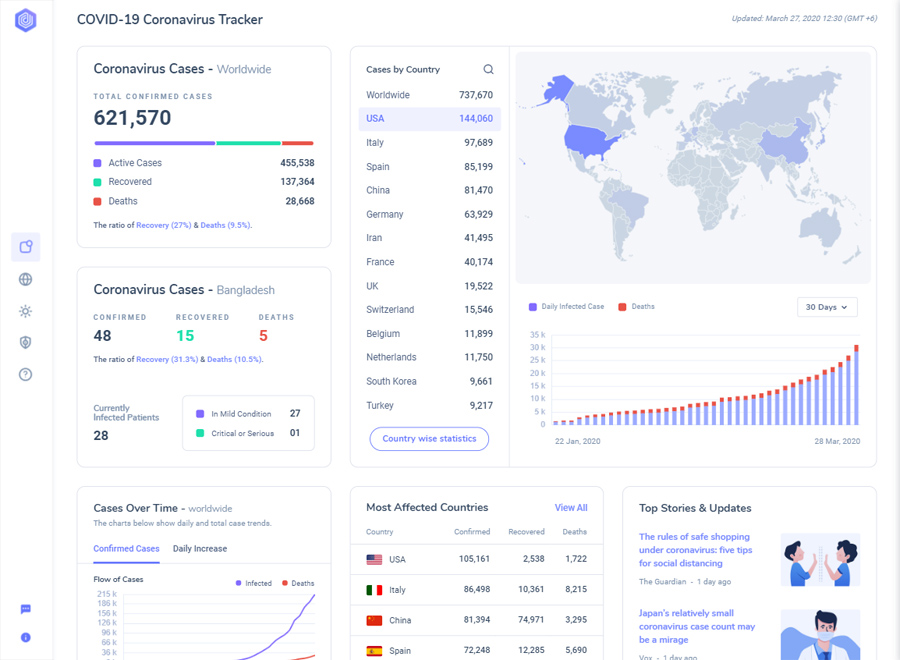Image resolution: width=900 pixels, height=660 pixels.
Task: Select the Confirmed Cases tab
Action: click(x=126, y=549)
